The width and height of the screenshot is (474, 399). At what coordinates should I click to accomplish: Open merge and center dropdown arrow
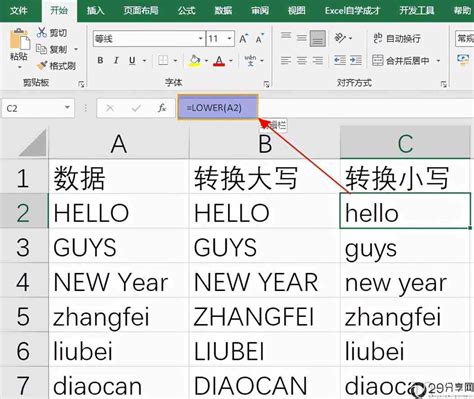point(438,61)
